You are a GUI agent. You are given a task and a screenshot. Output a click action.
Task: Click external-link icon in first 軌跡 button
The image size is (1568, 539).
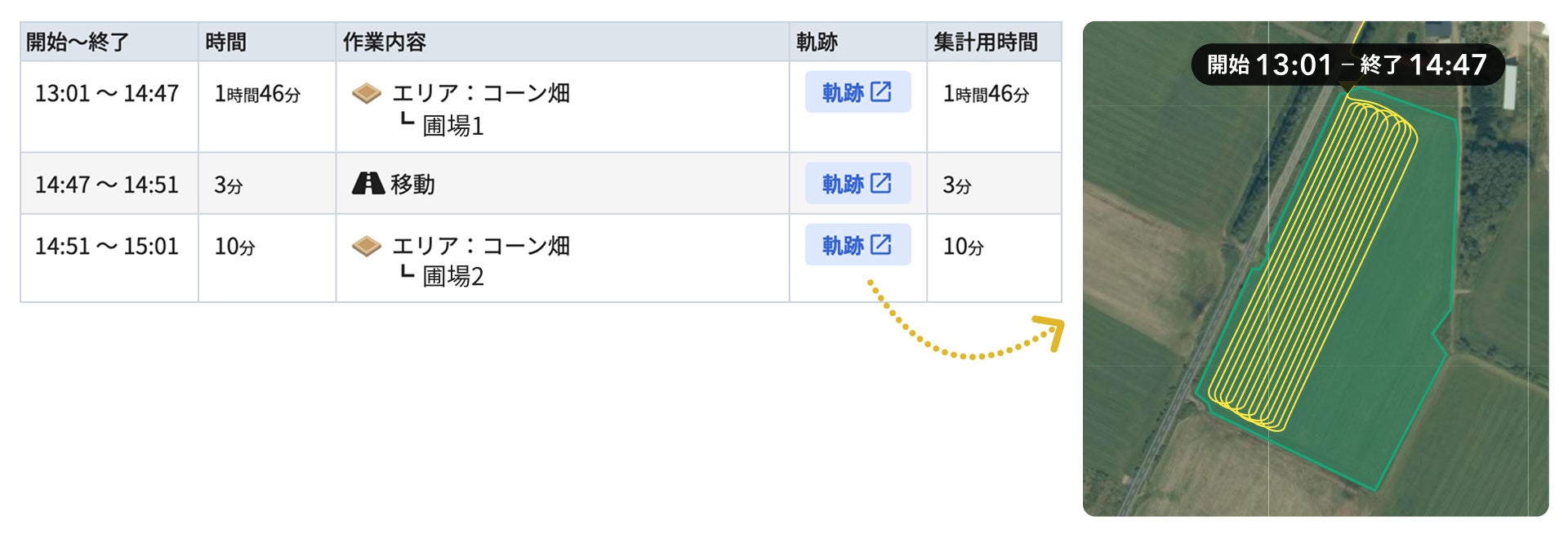[880, 91]
